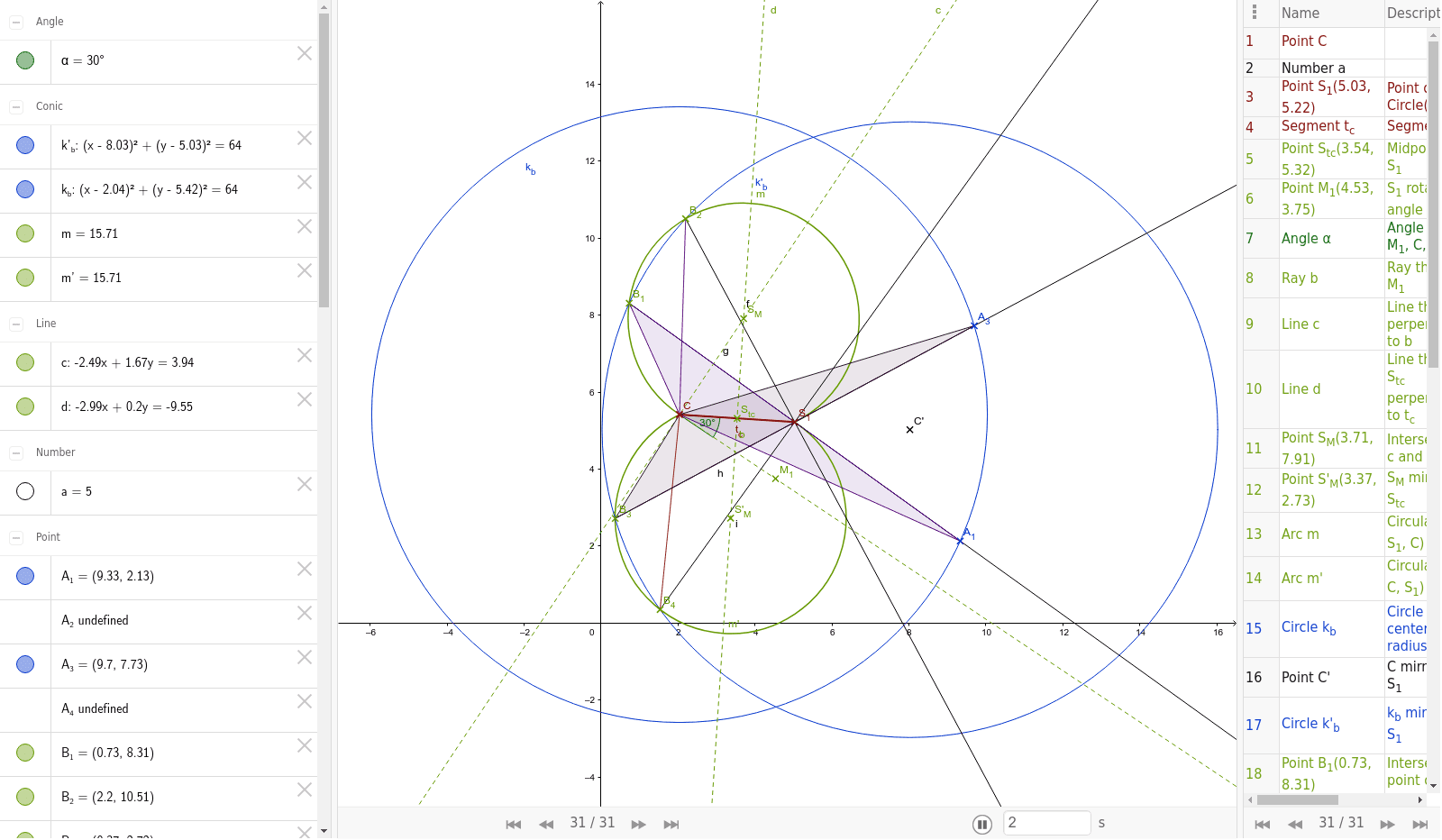Select Circle kb row in protocol
Viewport: 1442px width, 840px height.
coord(1336,628)
